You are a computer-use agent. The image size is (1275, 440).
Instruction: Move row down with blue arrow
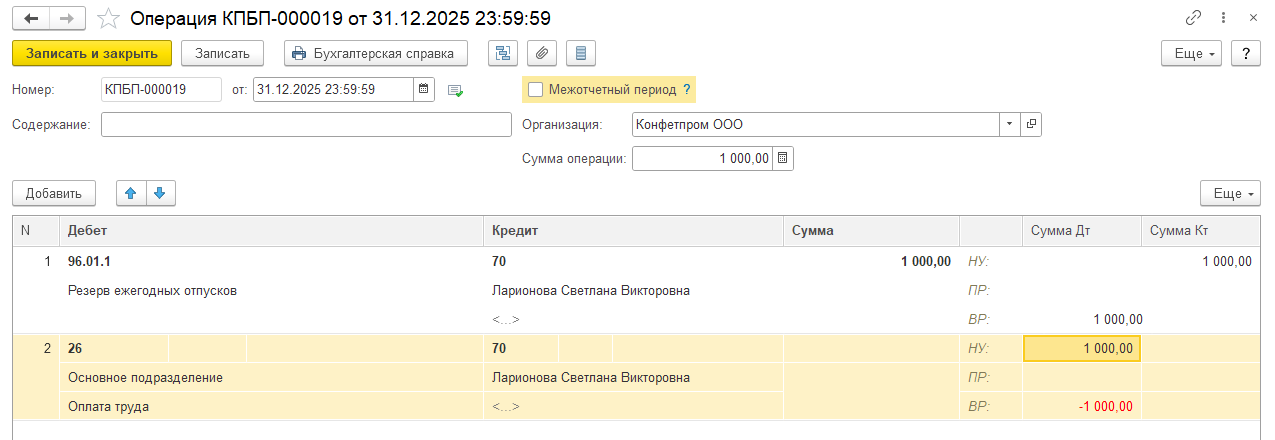(160, 193)
